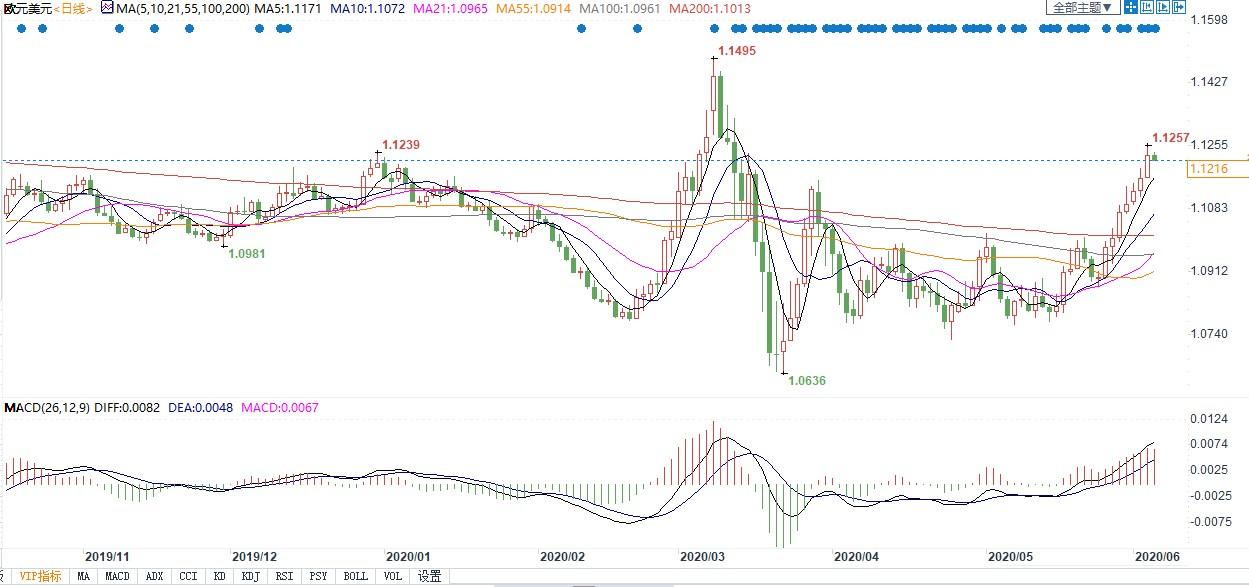Click the 2019/11 date axis label
Screen dimensions: 1249x587
coord(108,555)
